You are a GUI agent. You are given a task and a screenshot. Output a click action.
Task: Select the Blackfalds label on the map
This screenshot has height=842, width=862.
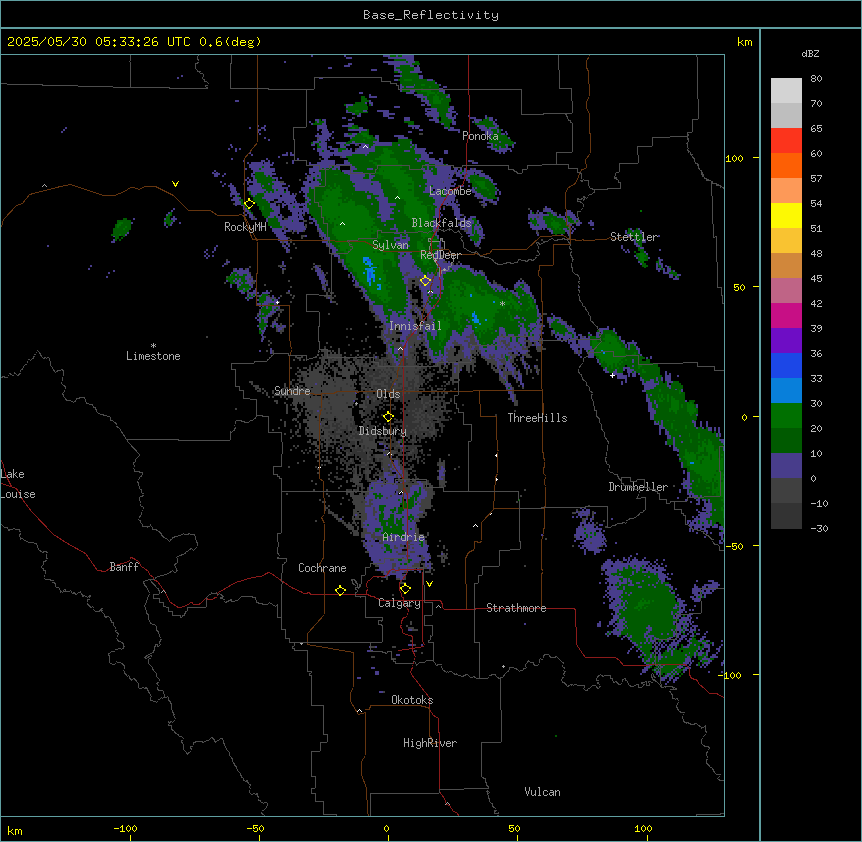tap(441, 223)
